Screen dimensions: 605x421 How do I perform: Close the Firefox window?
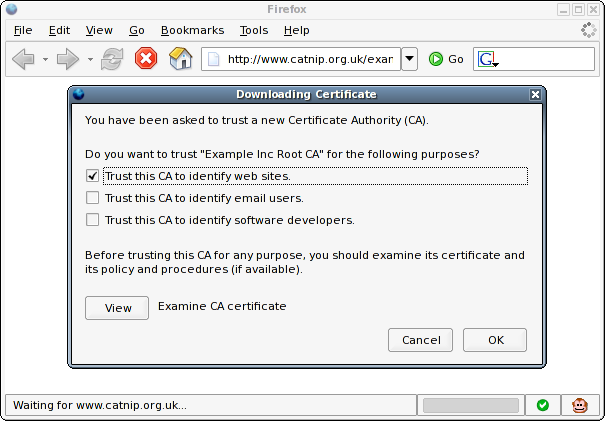click(x=593, y=9)
